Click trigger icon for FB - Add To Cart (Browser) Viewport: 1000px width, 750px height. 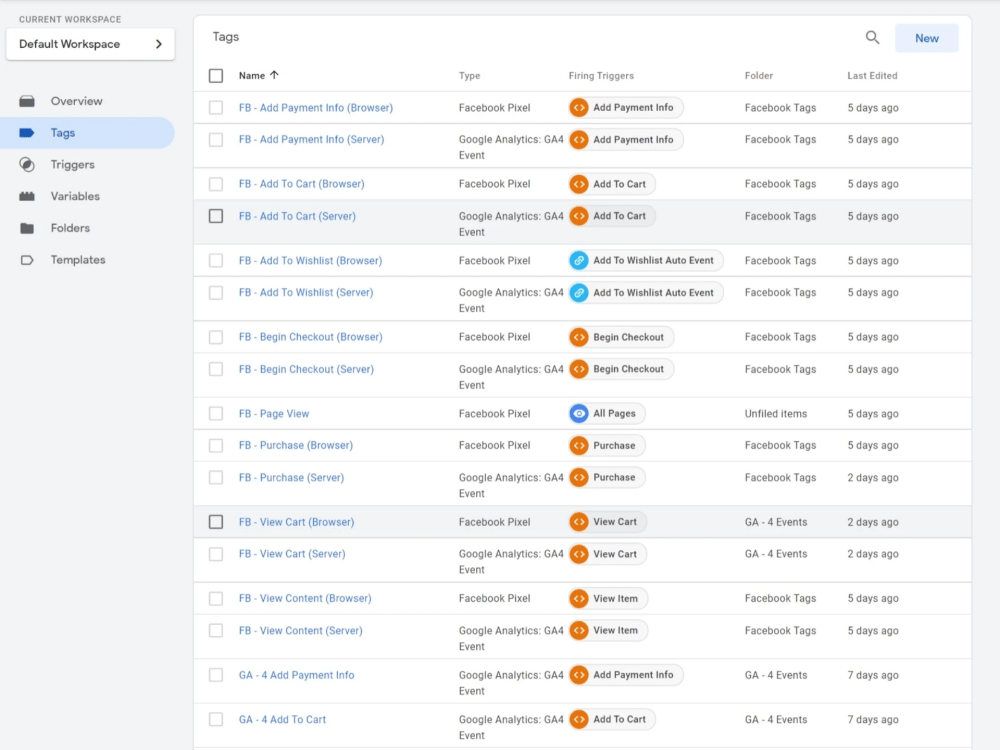579,184
